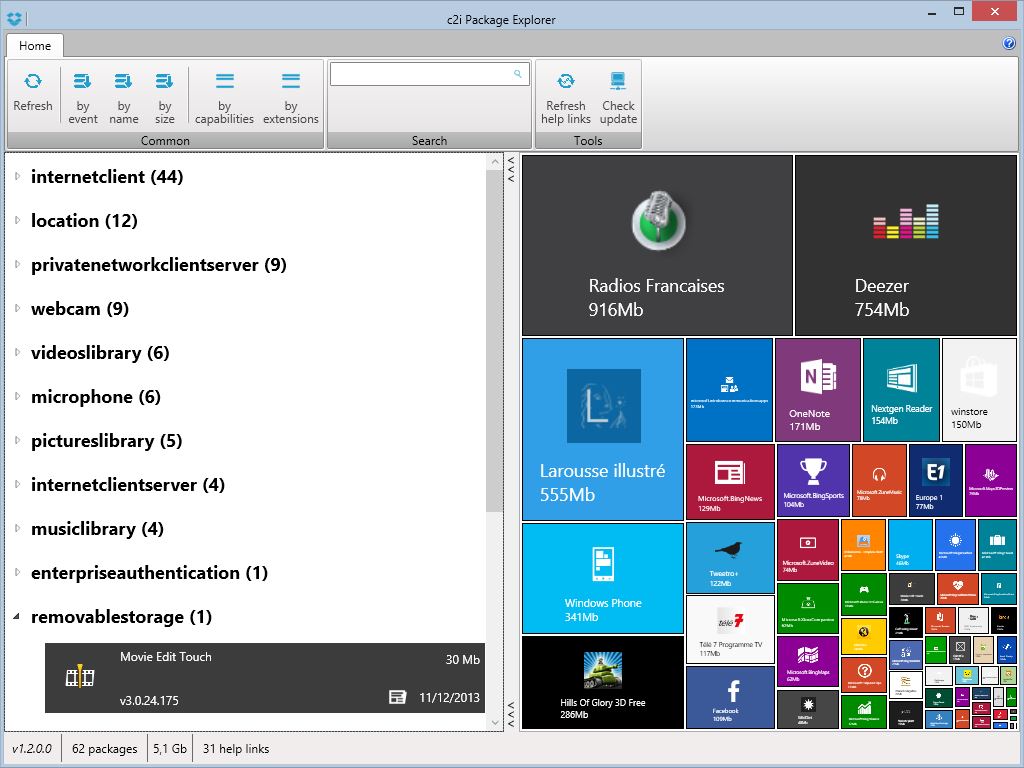Open the help question mark icon
Screen dimensions: 1024x768
[x=1008, y=44]
